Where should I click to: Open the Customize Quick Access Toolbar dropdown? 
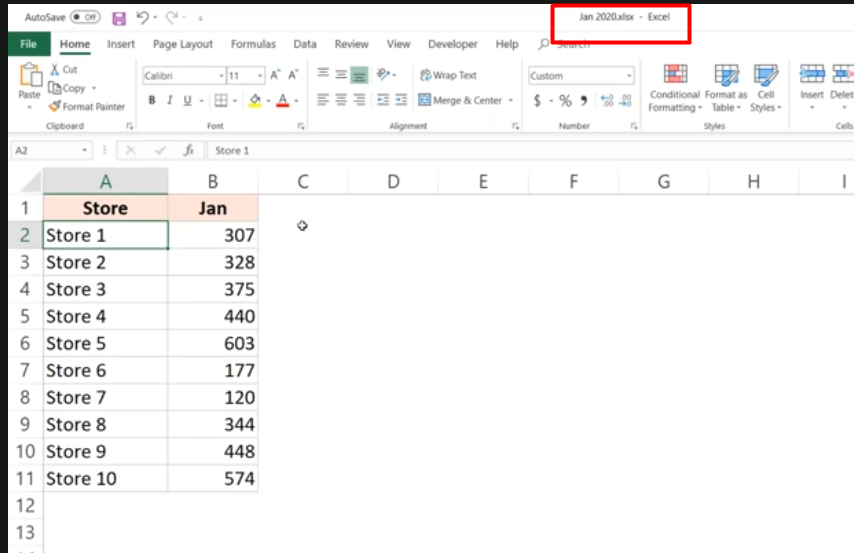[x=200, y=19]
